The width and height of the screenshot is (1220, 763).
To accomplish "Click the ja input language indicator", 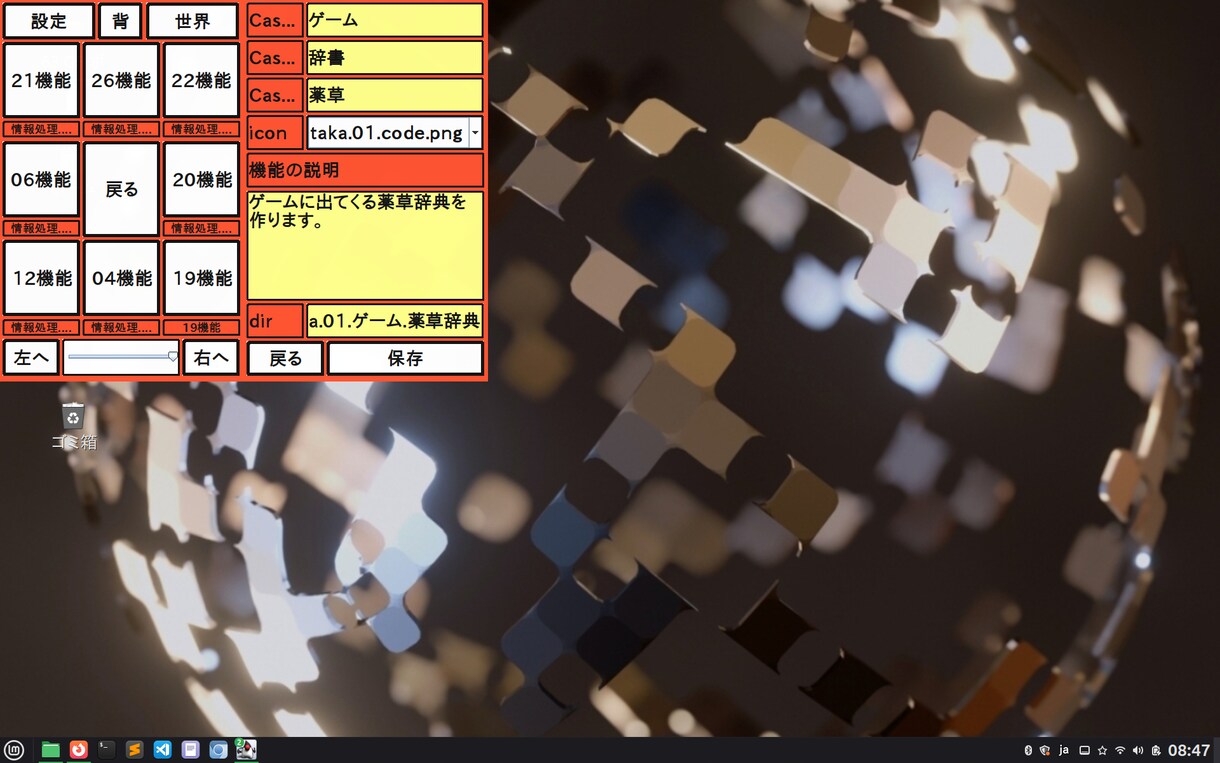I will coord(1064,751).
